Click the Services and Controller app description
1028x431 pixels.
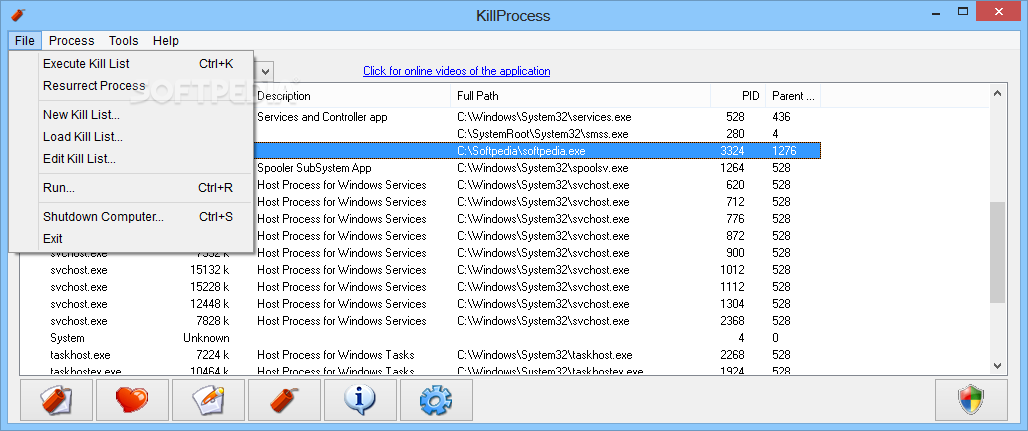pos(322,117)
